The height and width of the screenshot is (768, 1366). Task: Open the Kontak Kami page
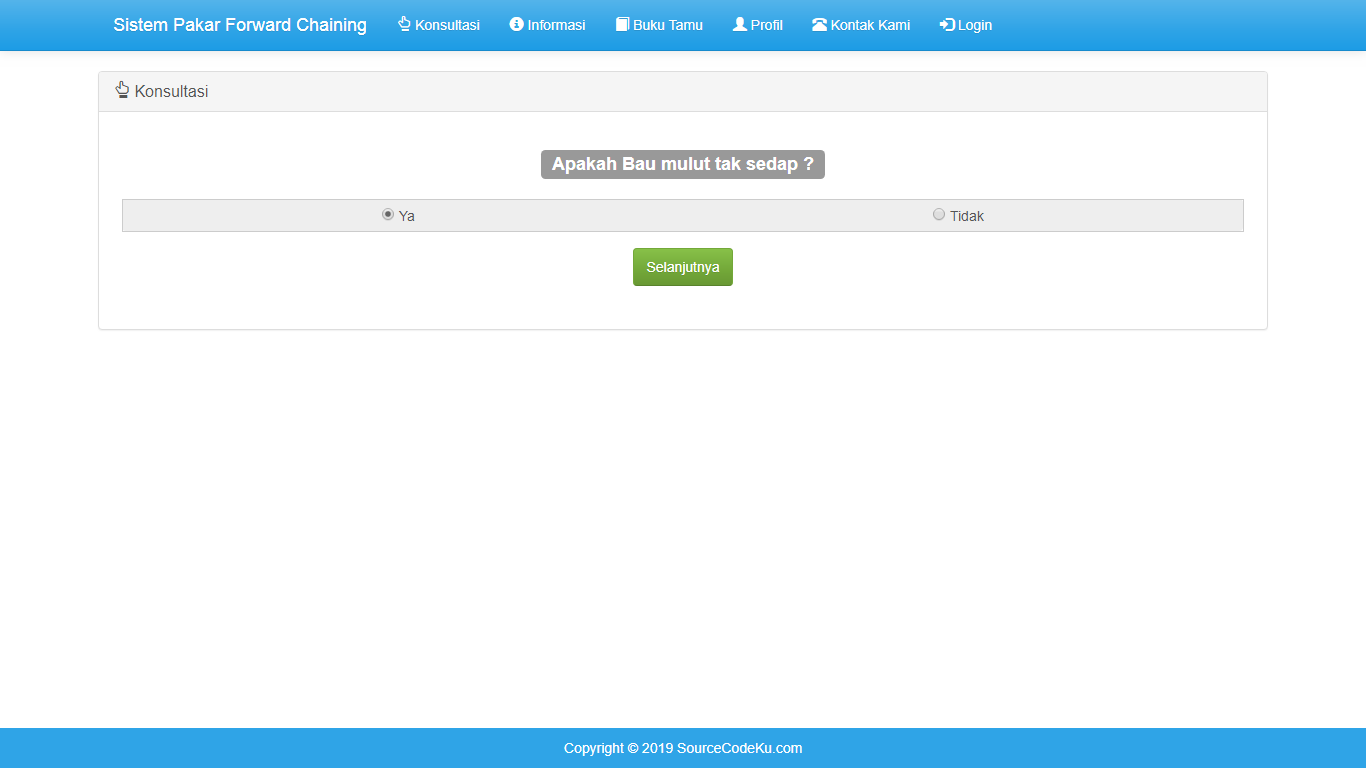pyautogui.click(x=861, y=25)
